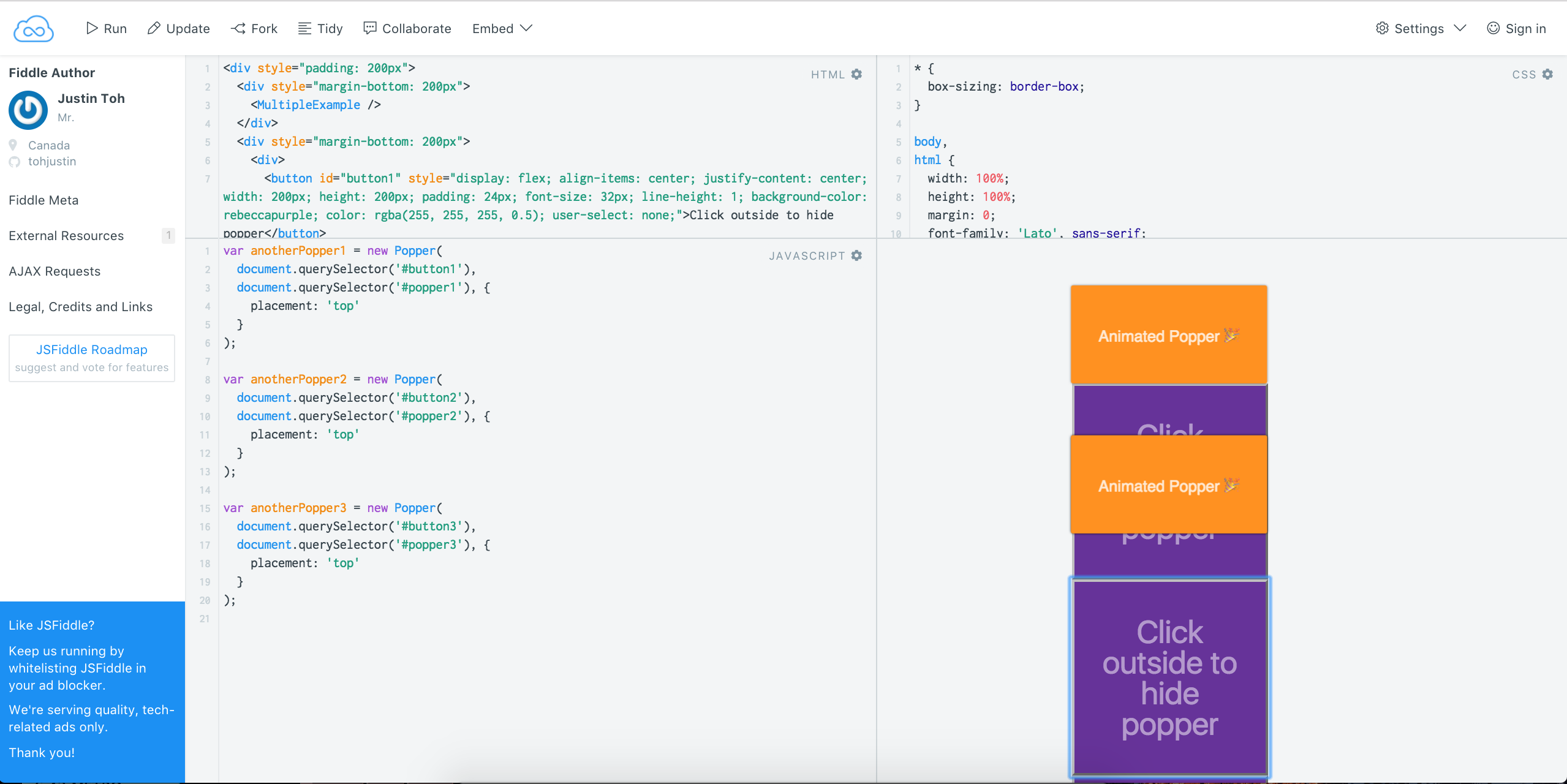This screenshot has height=784, width=1567.
Task: Open the HTML panel settings gear
Action: pos(856,74)
